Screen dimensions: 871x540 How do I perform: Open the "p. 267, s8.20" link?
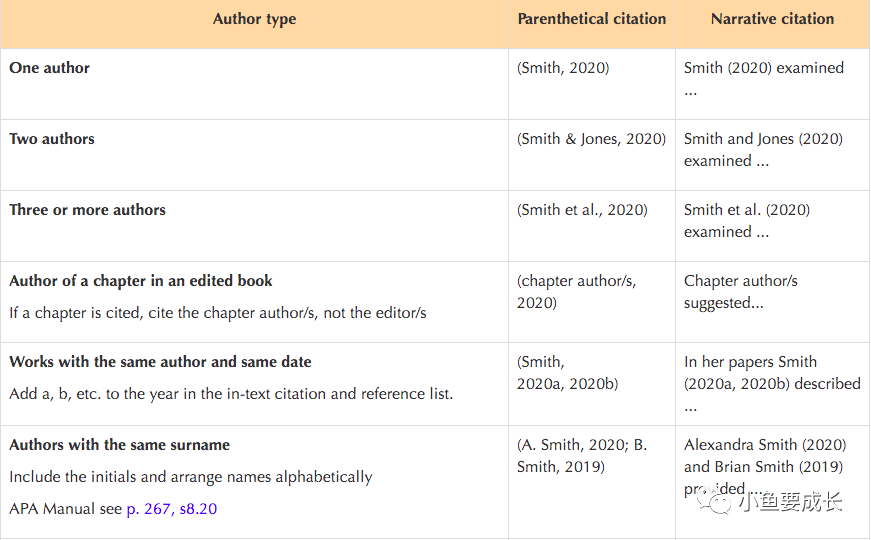pyautogui.click(x=171, y=509)
